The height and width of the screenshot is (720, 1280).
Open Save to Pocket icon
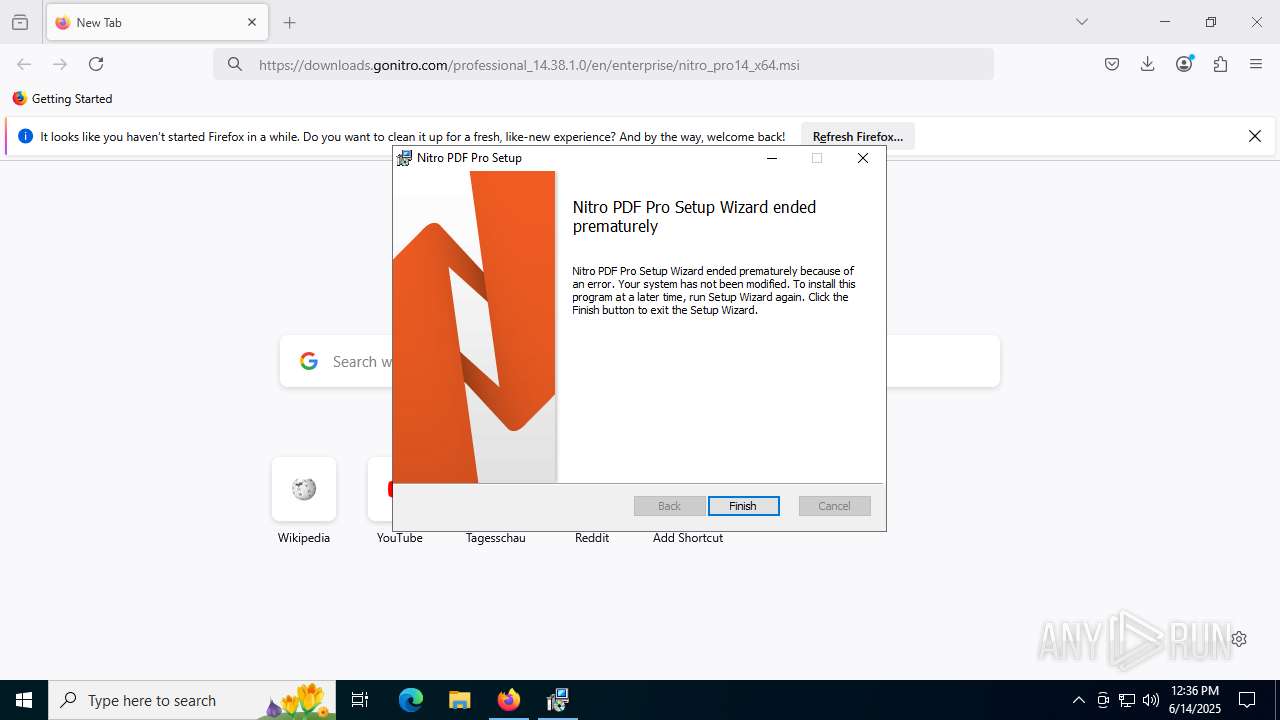[x=1112, y=64]
